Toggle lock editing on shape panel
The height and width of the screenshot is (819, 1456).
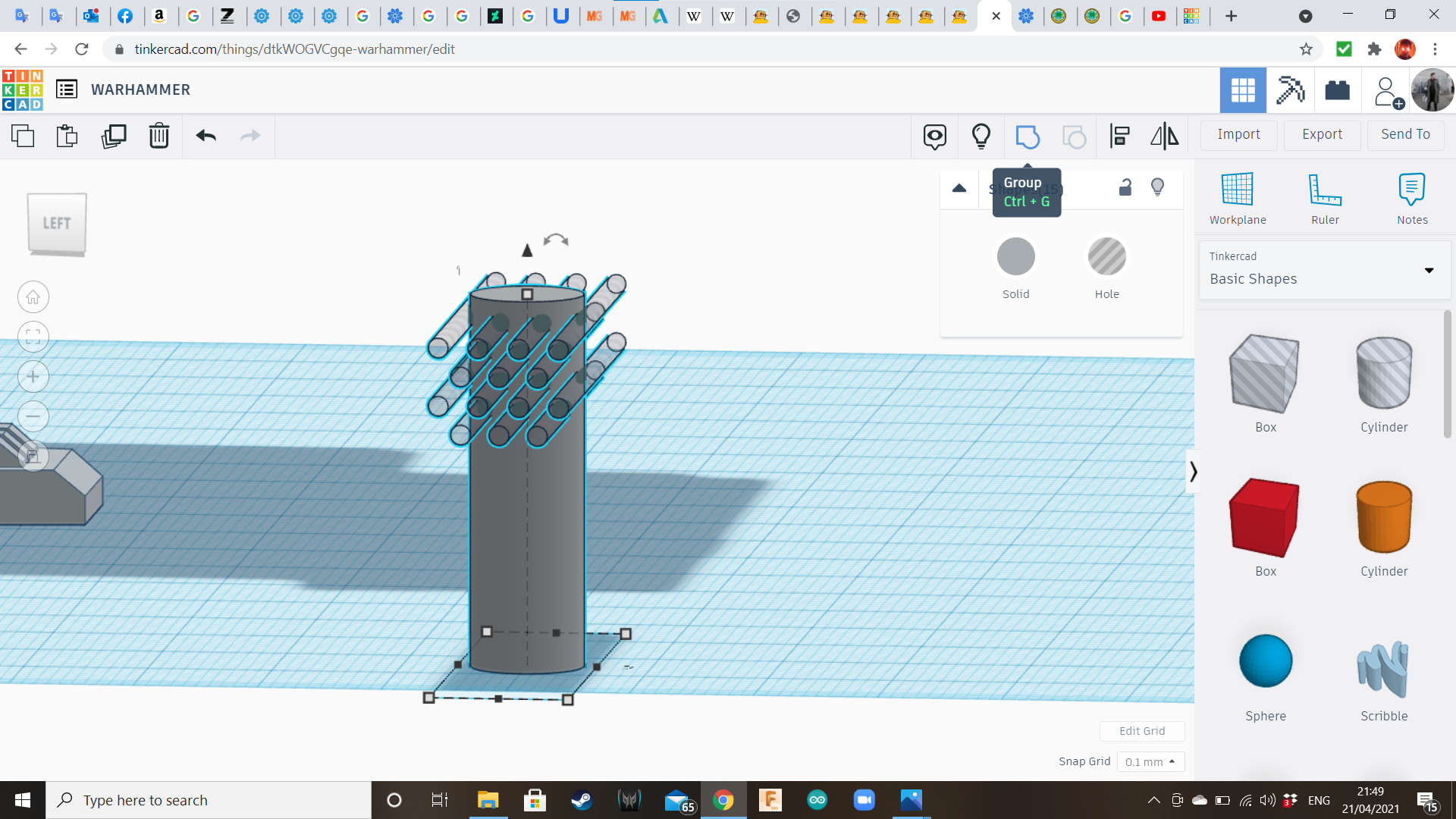[x=1125, y=187]
